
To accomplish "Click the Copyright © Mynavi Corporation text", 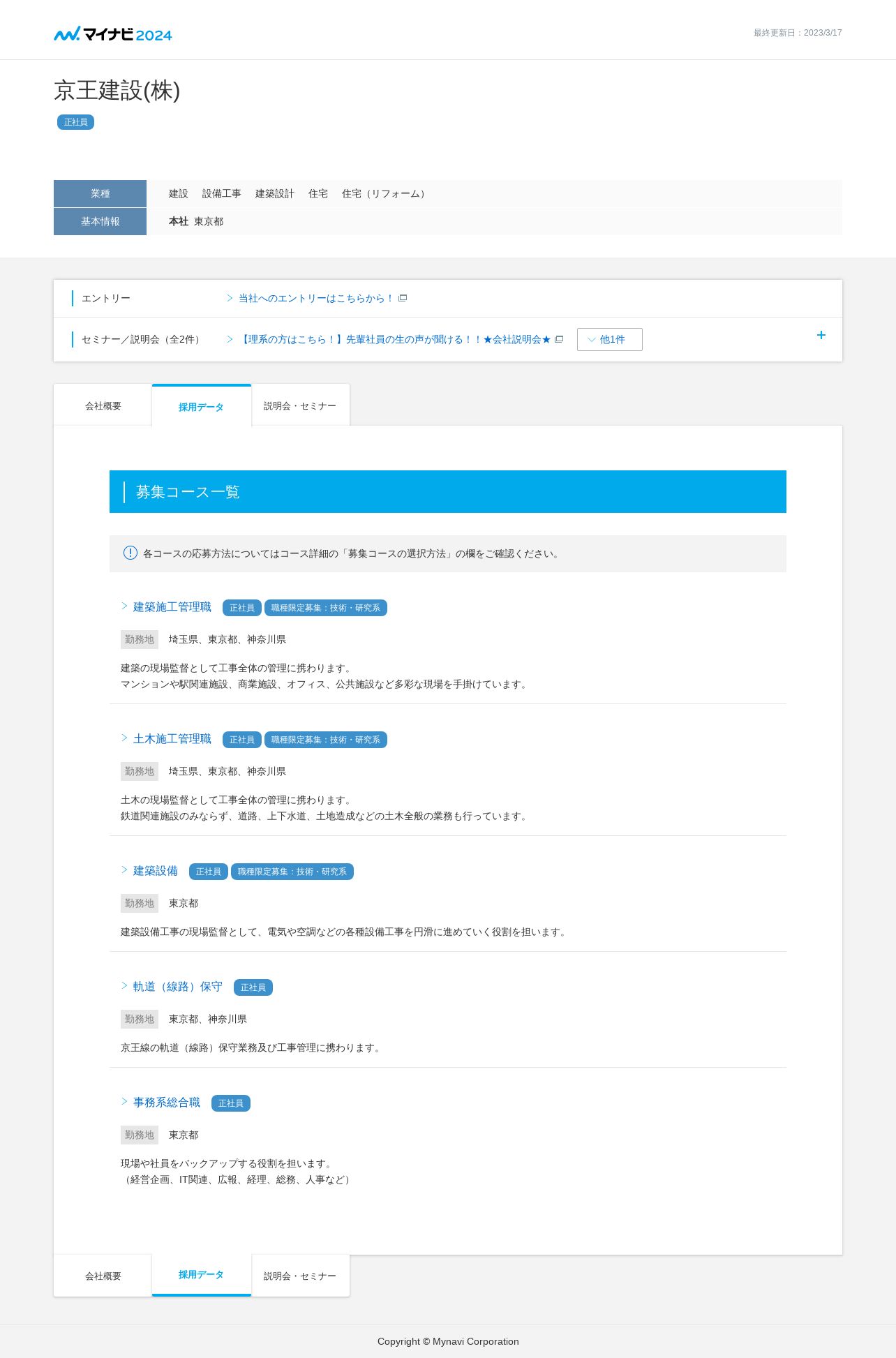I will [448, 1341].
